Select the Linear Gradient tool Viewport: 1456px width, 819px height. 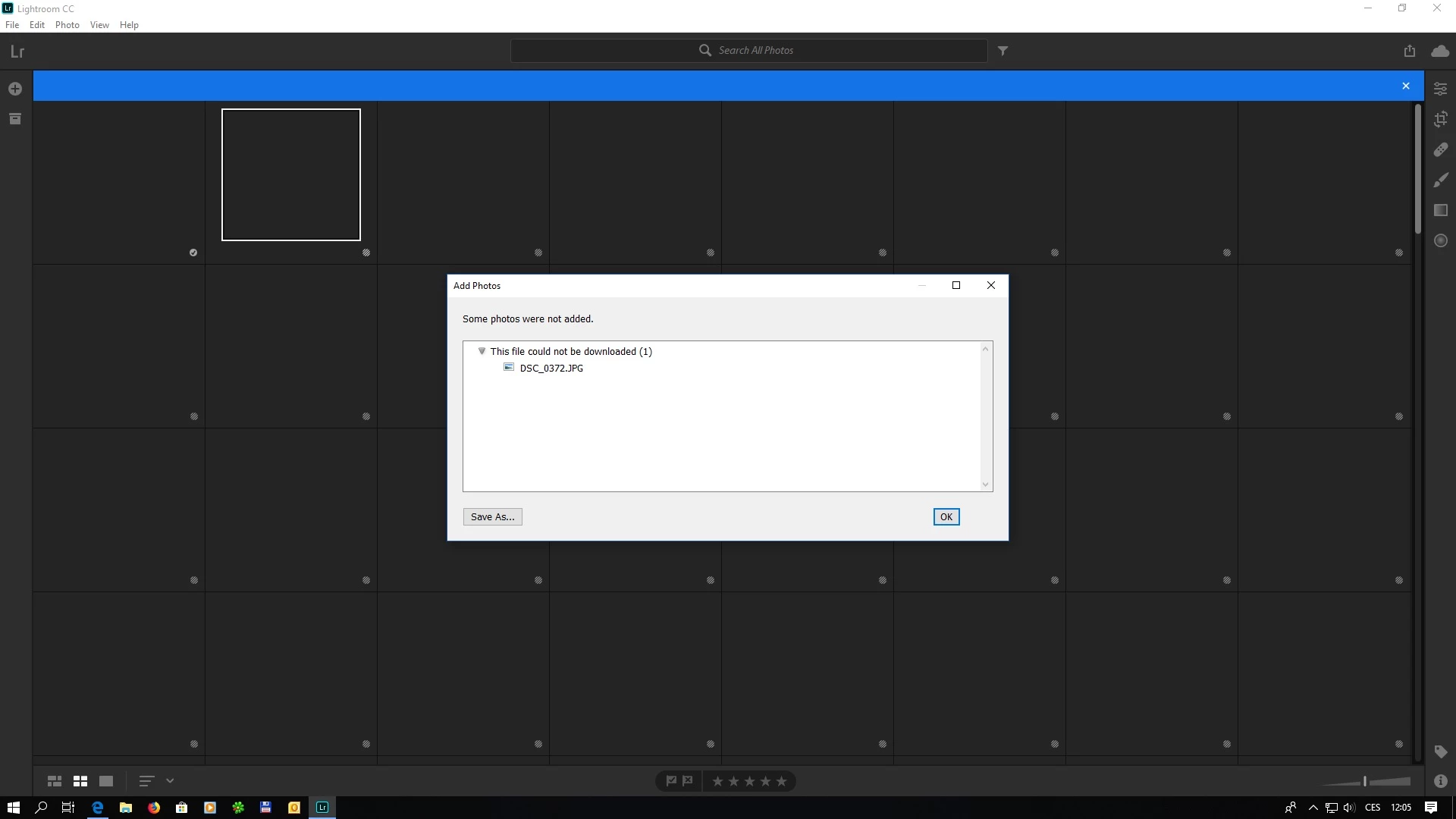point(1440,210)
